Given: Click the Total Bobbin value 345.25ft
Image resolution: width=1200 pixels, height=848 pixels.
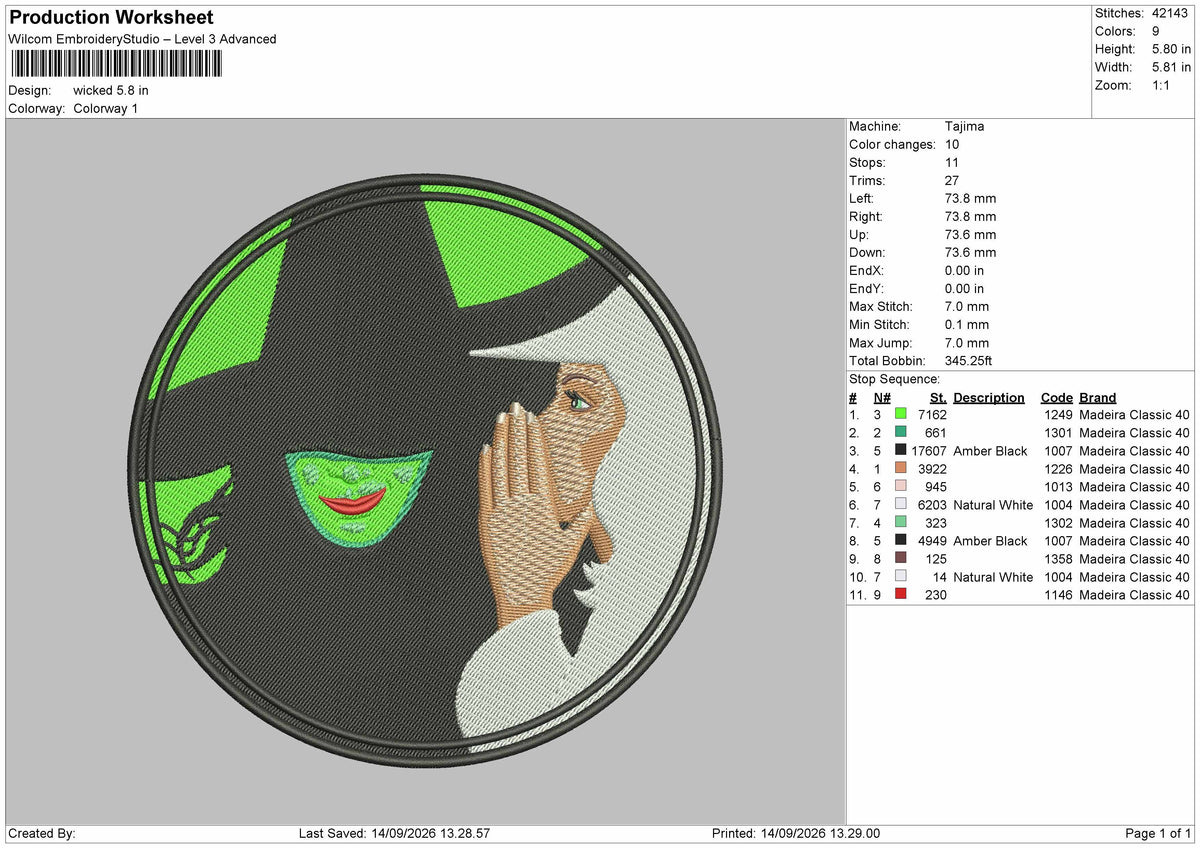Looking at the screenshot, I should click(968, 360).
